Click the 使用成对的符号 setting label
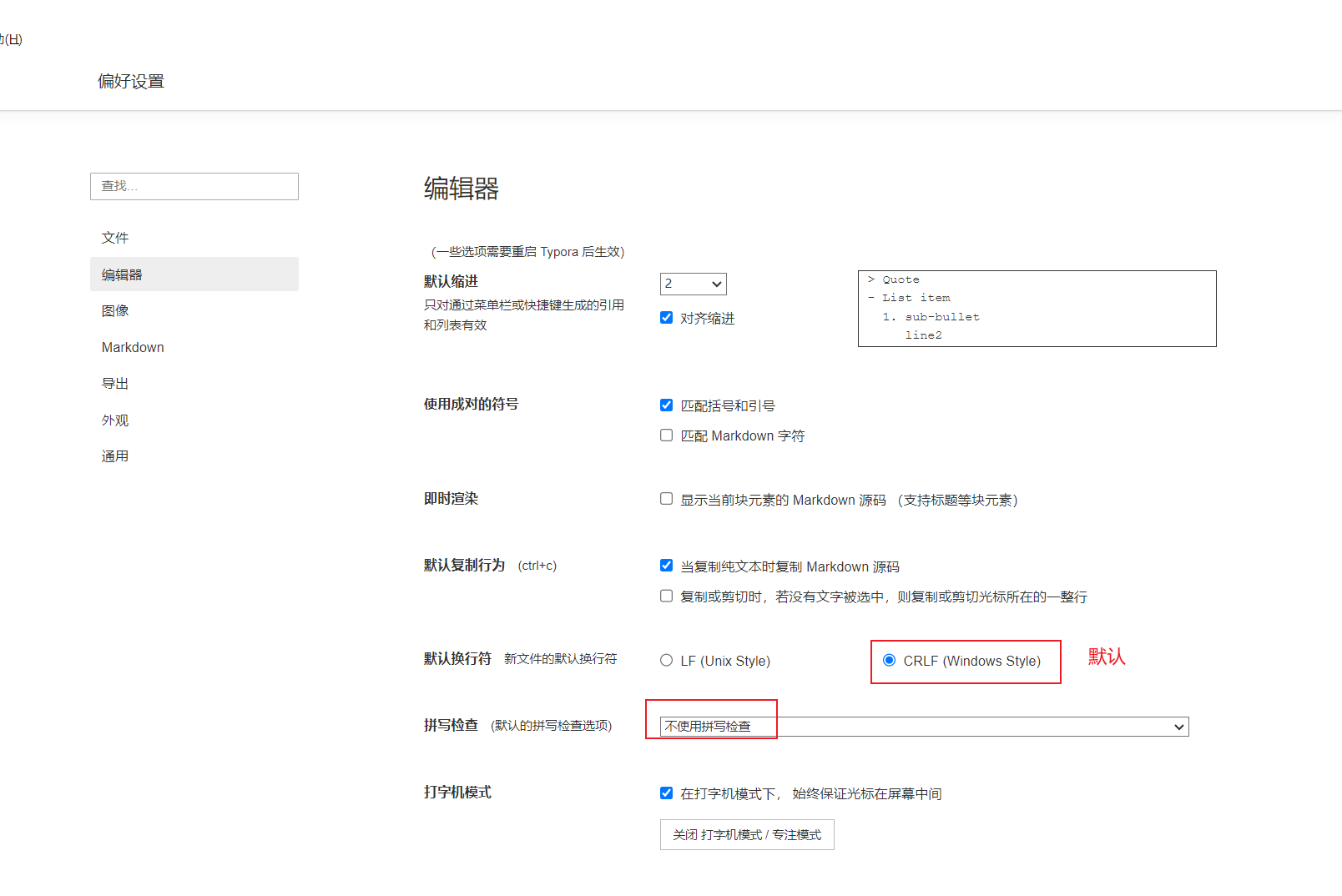Viewport: 1342px width, 896px height. click(471, 405)
